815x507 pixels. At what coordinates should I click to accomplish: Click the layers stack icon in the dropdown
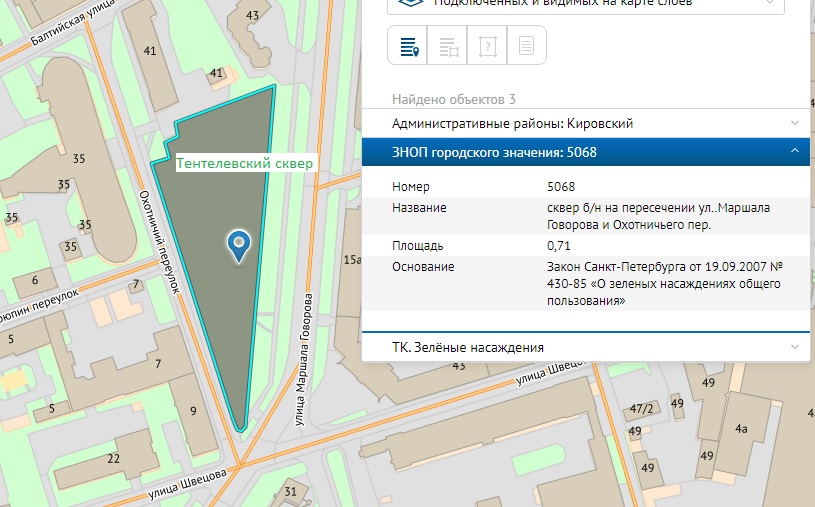[408, 3]
